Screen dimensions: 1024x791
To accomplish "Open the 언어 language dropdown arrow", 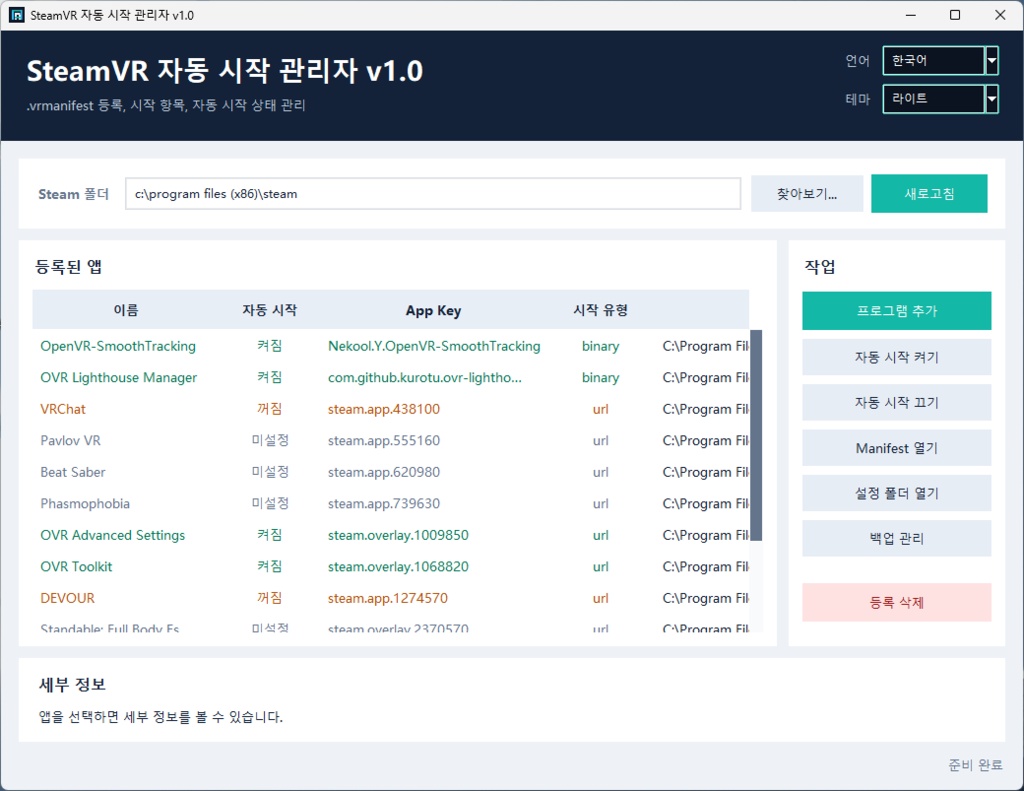I will pos(991,61).
